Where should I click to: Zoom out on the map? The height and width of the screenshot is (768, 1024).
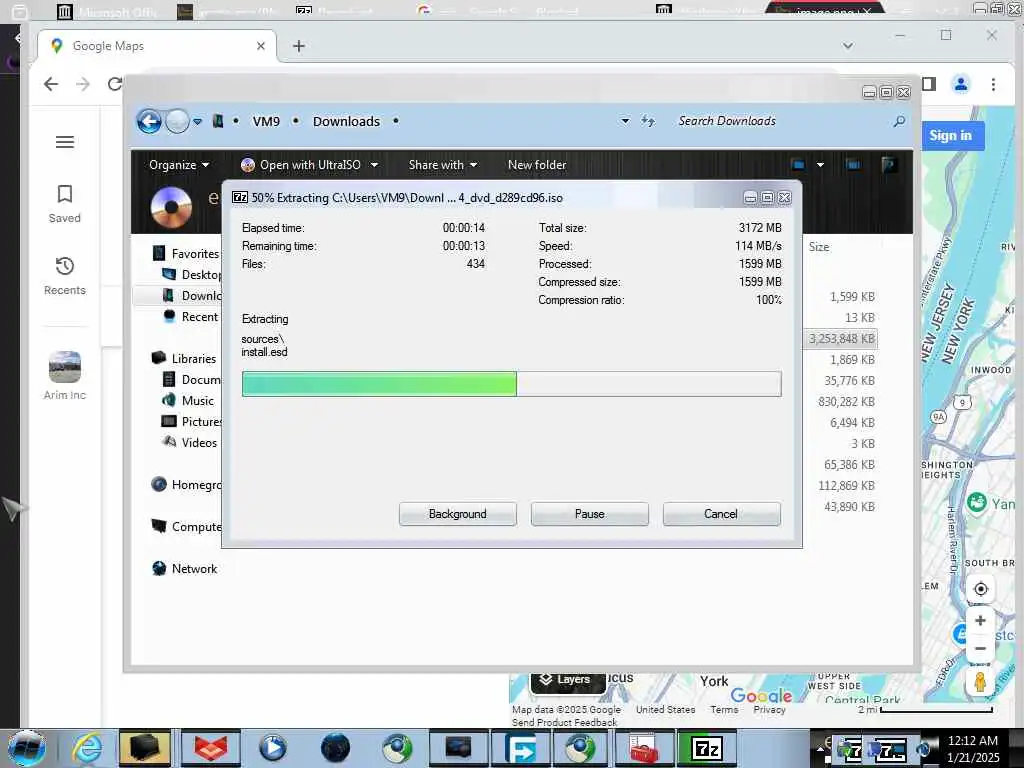point(980,648)
